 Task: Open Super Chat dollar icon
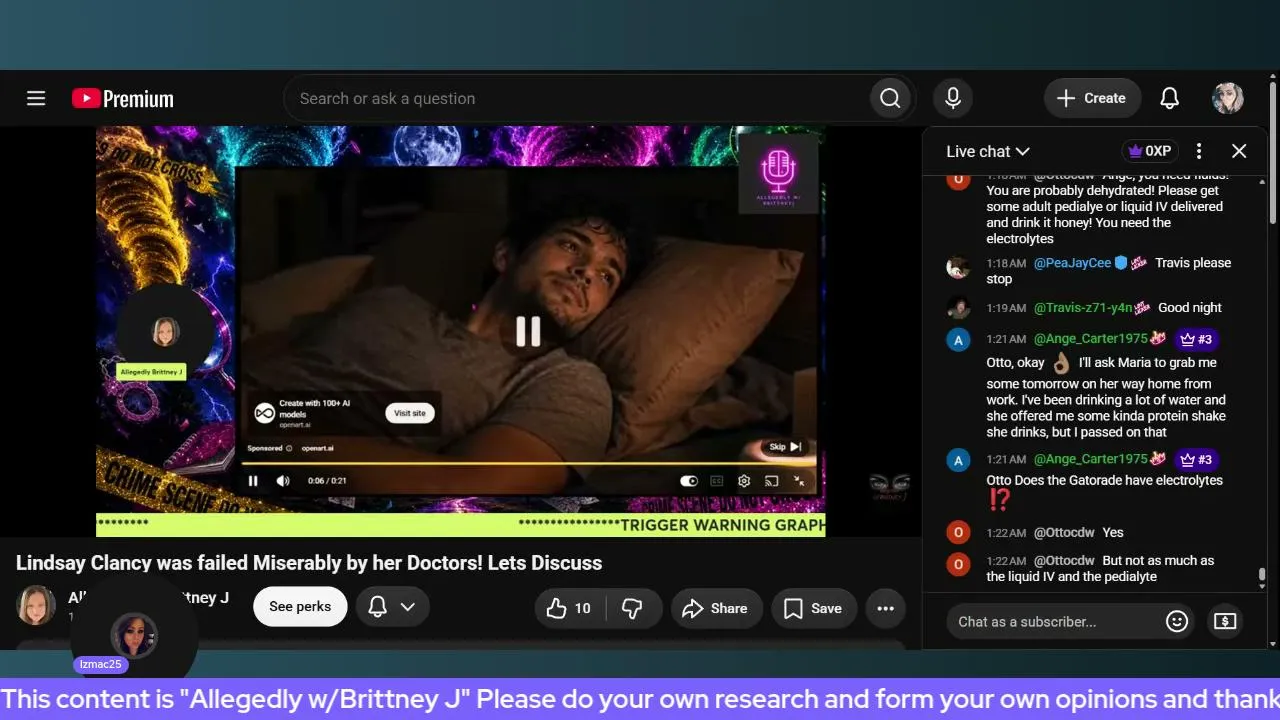1225,621
